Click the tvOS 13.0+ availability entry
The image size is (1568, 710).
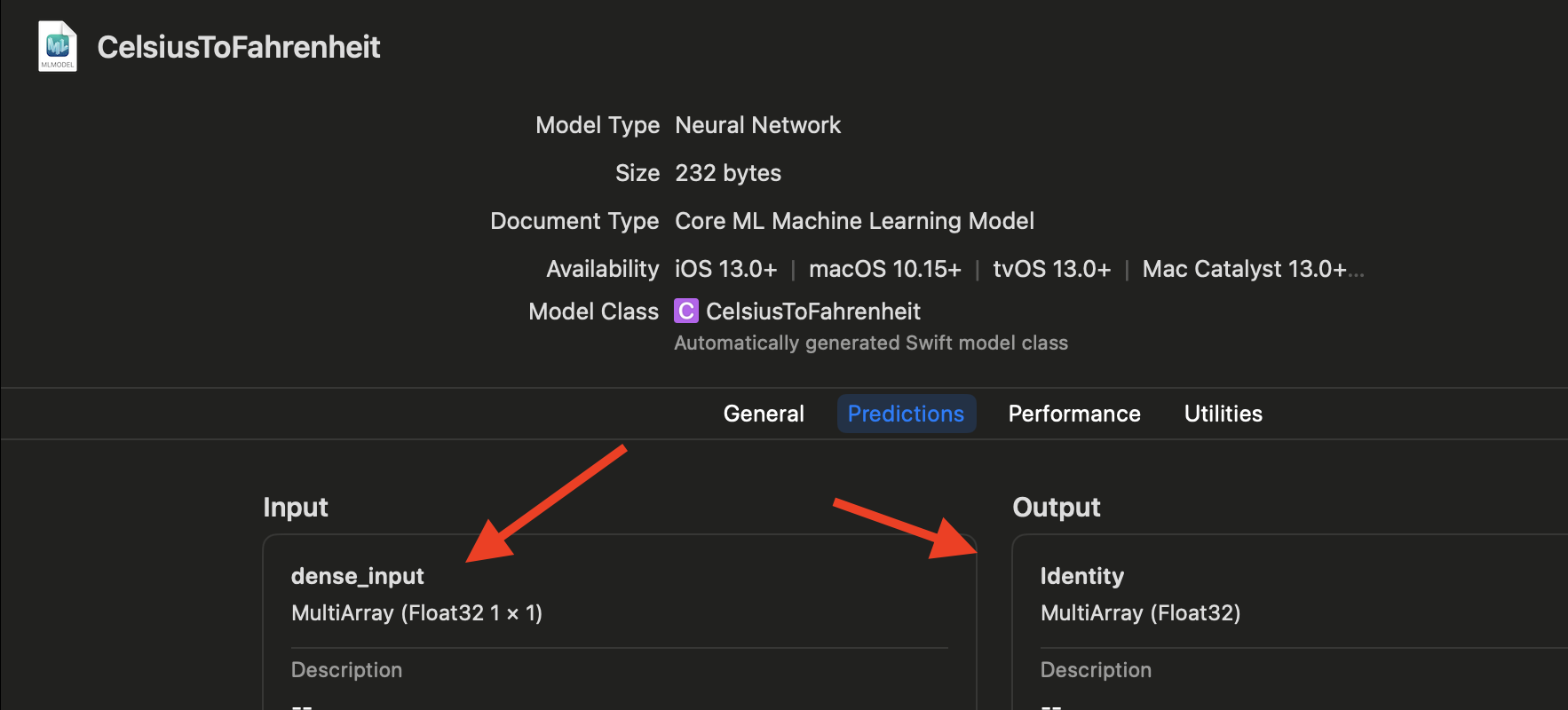[x=1051, y=269]
